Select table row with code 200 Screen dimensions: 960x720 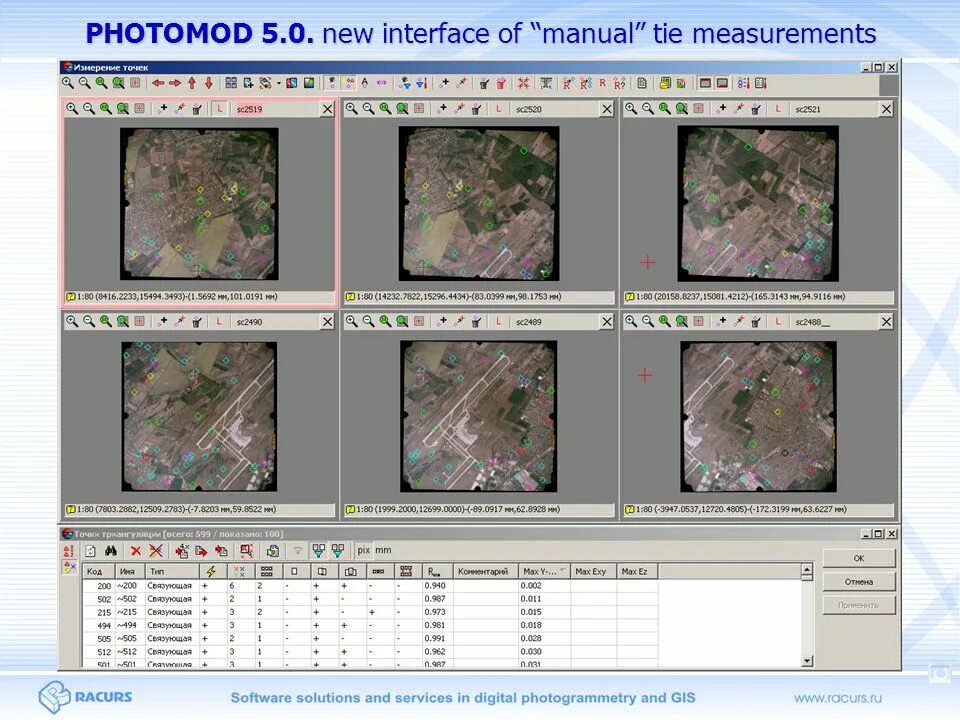point(370,585)
